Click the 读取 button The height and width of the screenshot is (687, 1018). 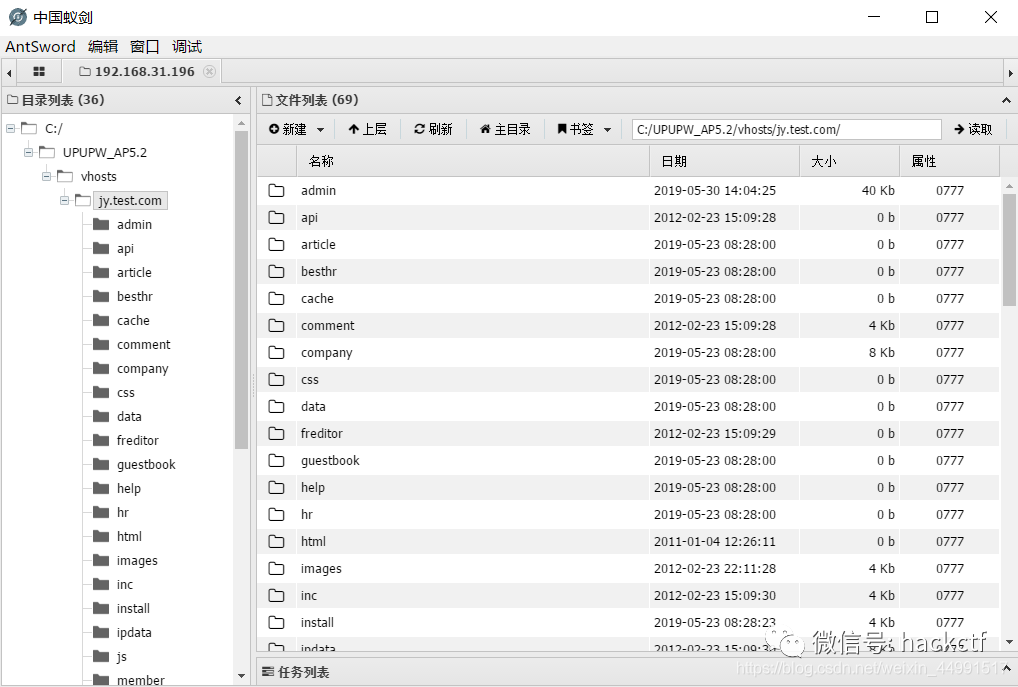[973, 129]
